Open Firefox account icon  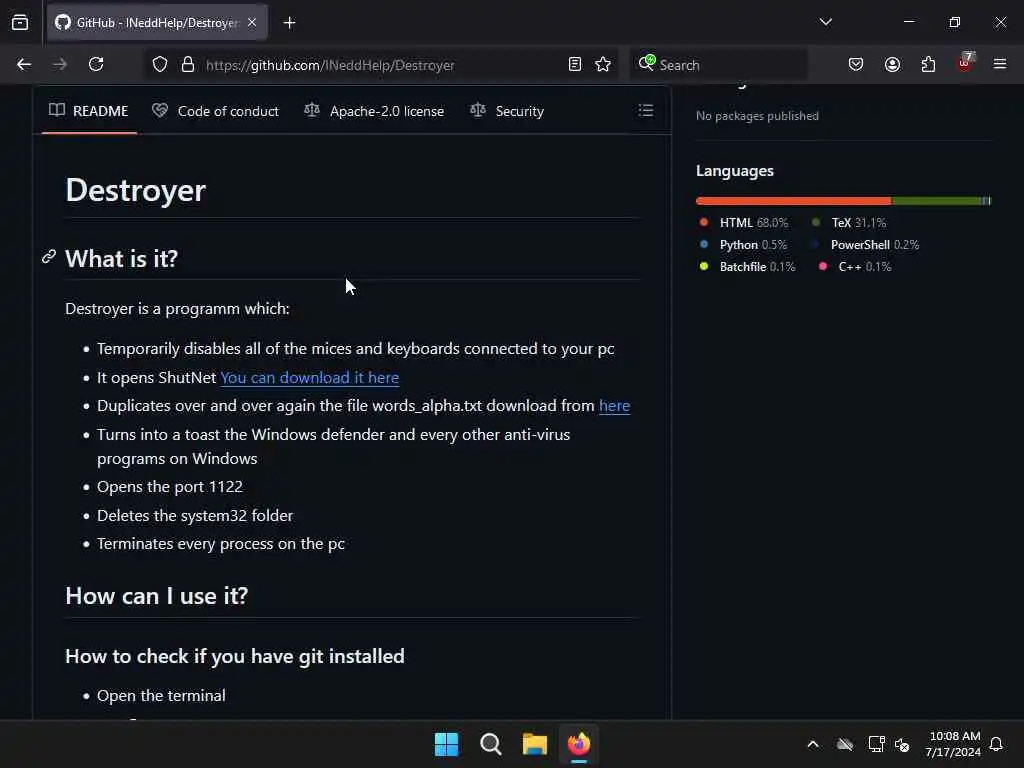pyautogui.click(x=892, y=65)
